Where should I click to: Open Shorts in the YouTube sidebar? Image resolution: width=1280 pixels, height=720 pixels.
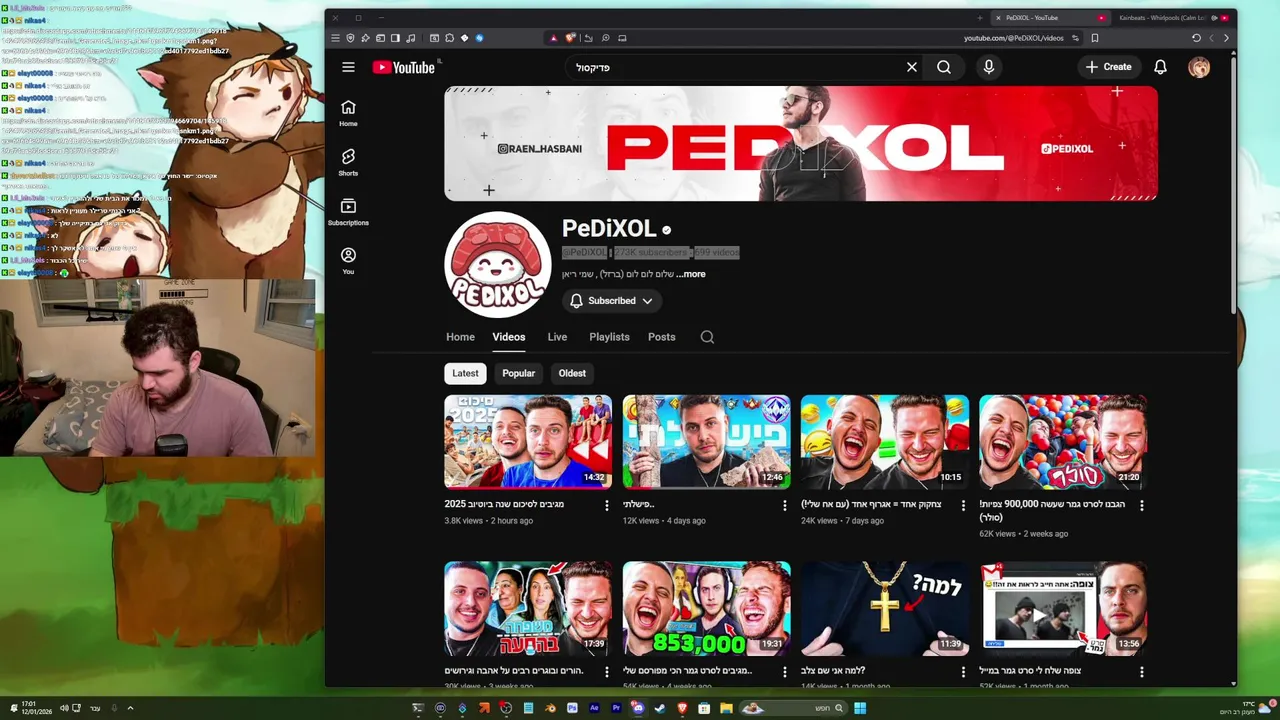[x=348, y=163]
